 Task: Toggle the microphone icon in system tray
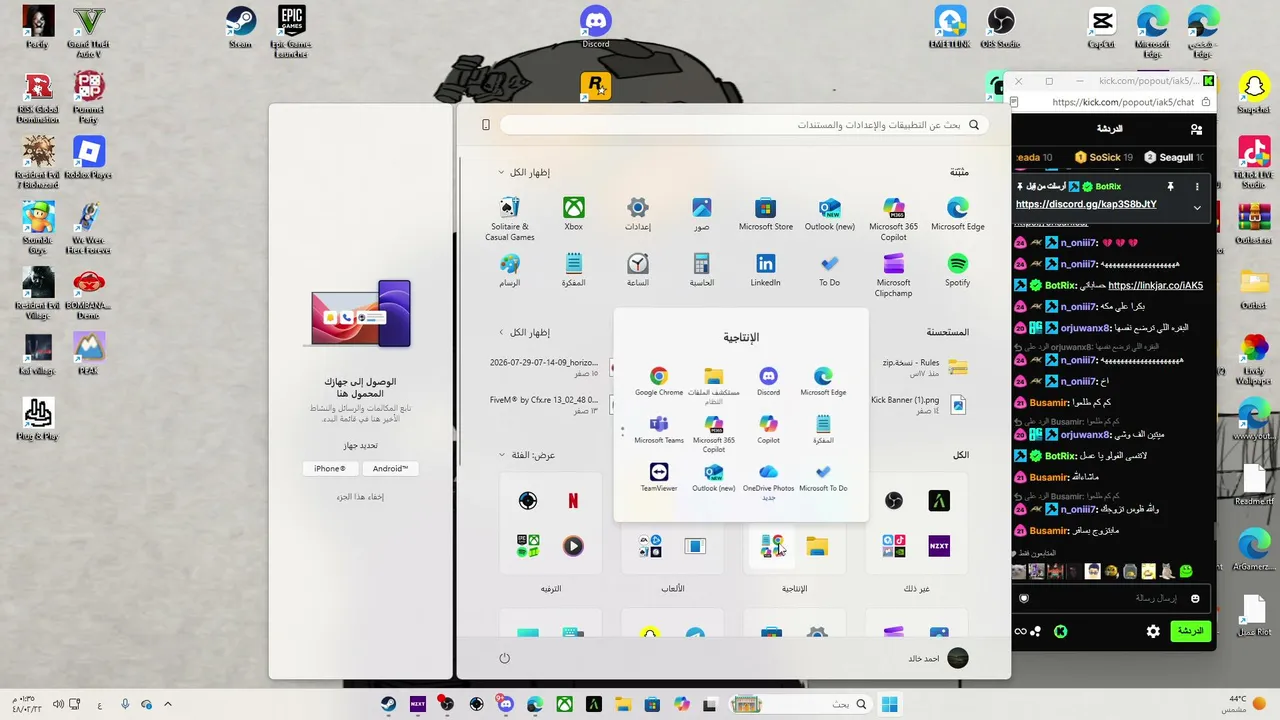(125, 704)
